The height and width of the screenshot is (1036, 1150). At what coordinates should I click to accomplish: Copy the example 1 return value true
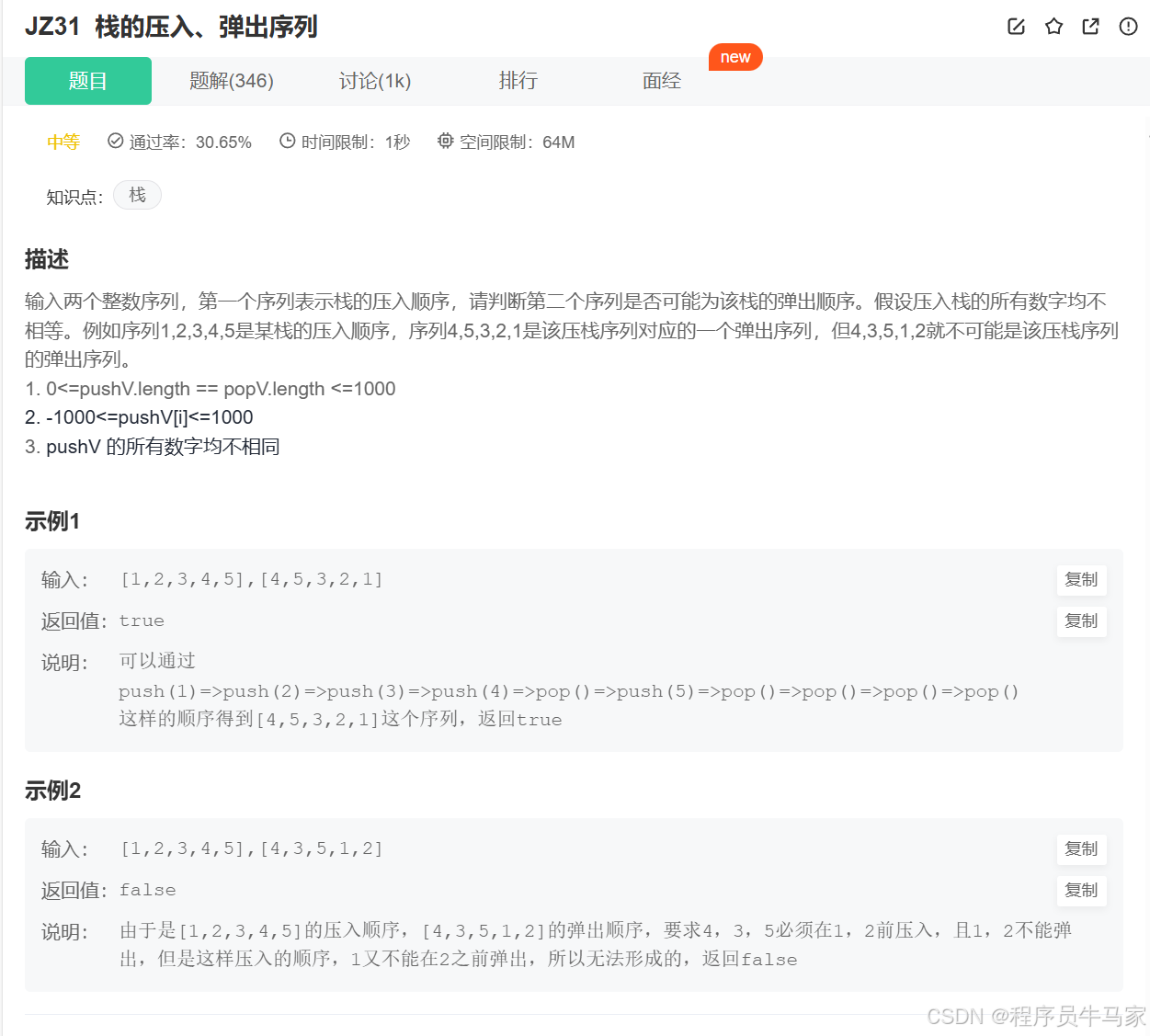pyautogui.click(x=1081, y=621)
